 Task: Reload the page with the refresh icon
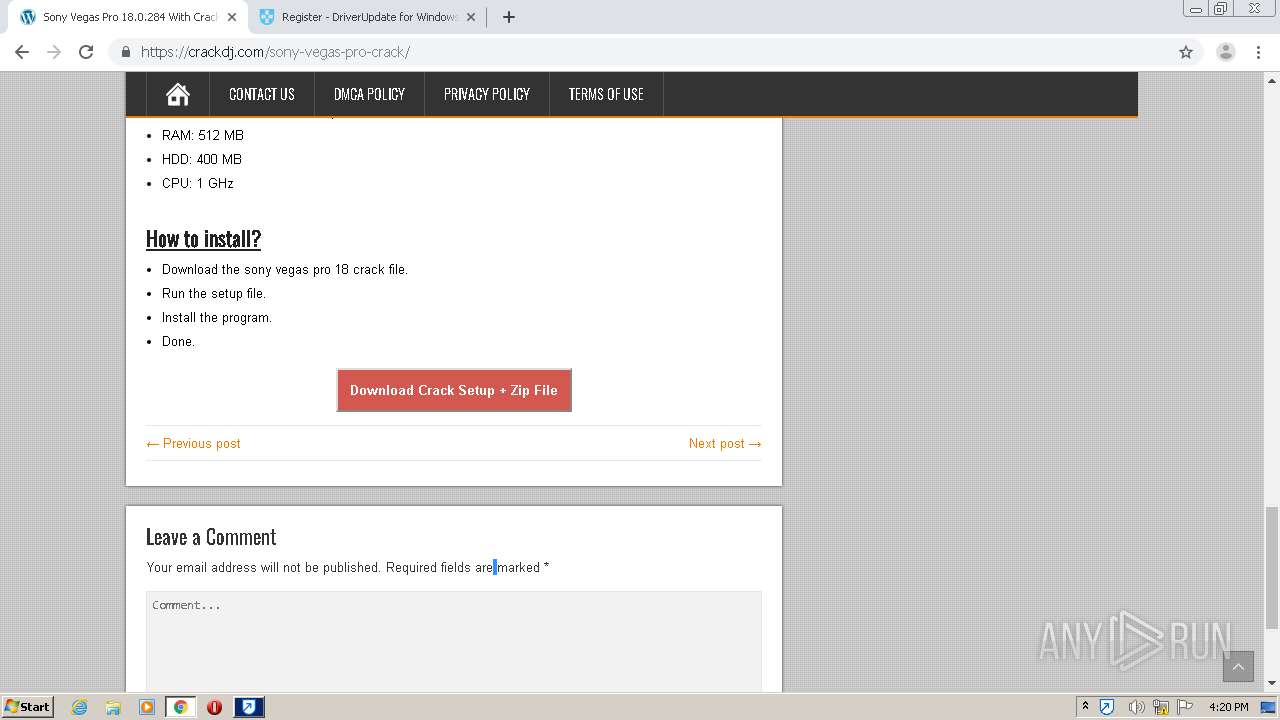pos(86,52)
